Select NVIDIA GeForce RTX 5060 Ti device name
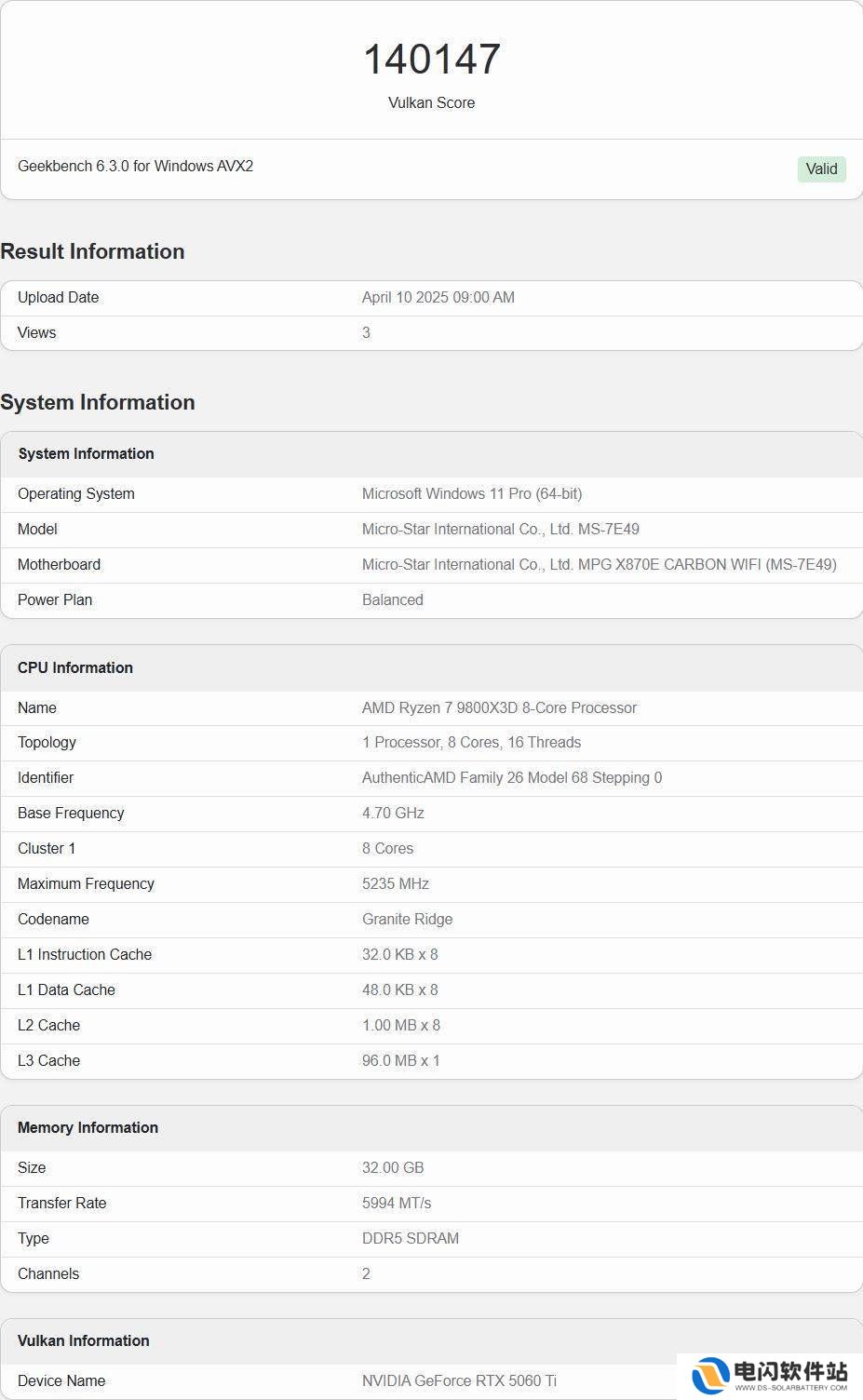 459,1381
